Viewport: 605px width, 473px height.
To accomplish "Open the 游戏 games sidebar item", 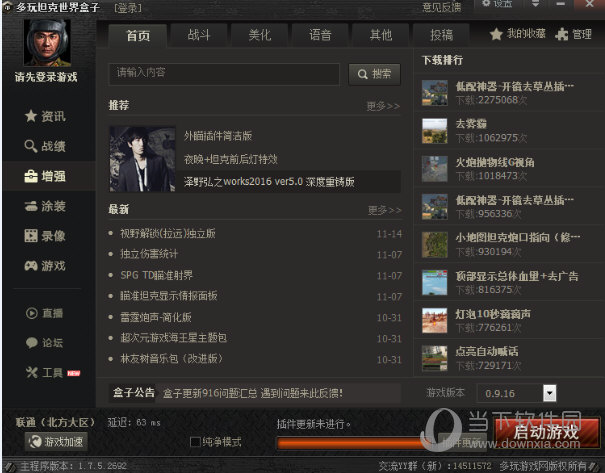I will [46, 266].
